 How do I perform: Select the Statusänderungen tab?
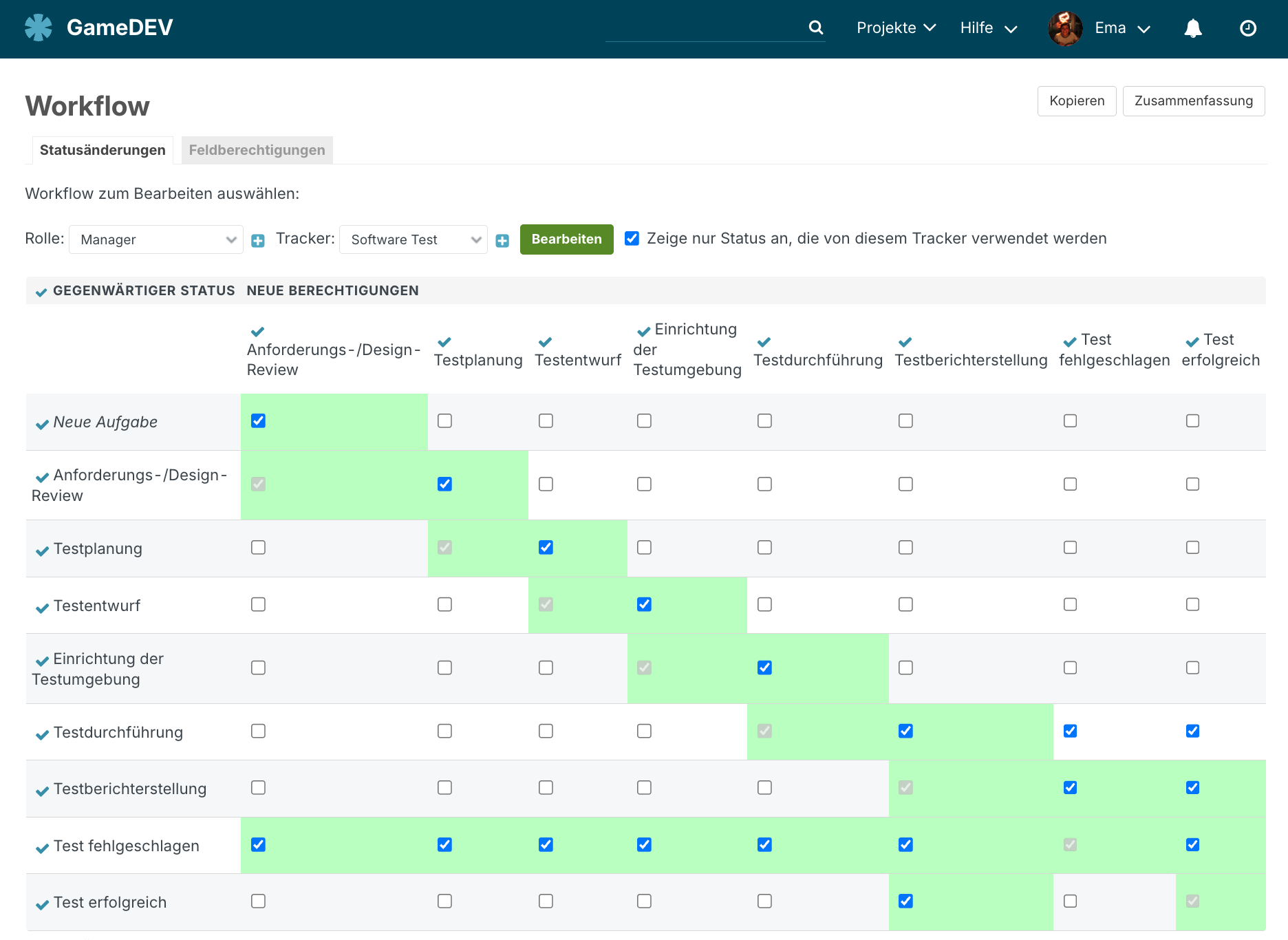pyautogui.click(x=103, y=150)
